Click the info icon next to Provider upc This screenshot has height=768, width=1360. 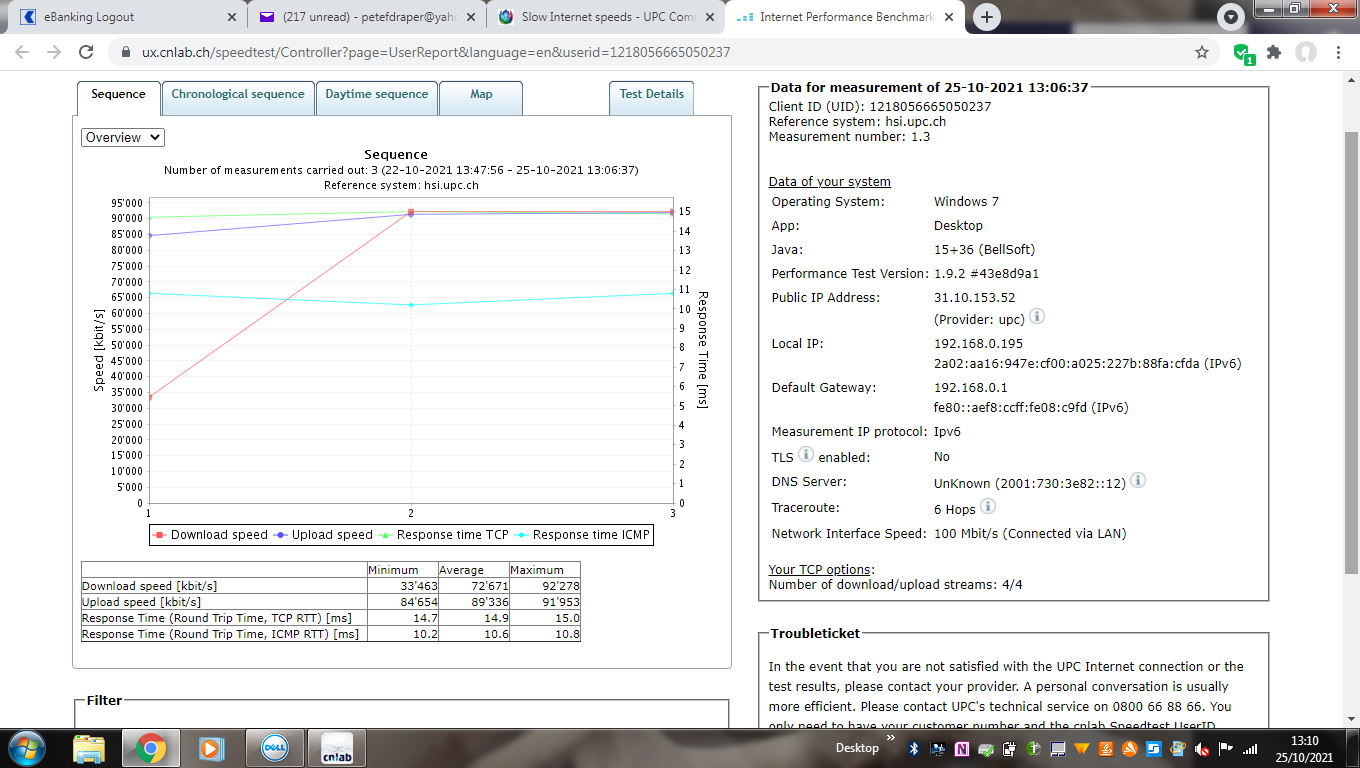click(x=1037, y=317)
